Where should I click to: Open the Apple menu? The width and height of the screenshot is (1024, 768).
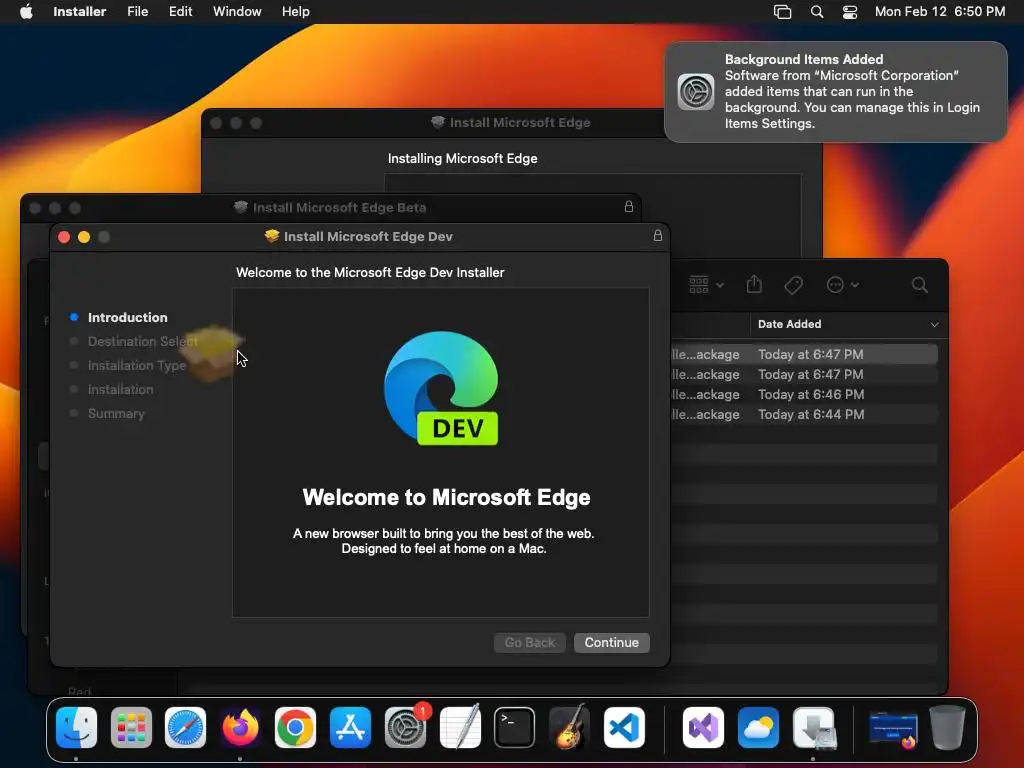click(26, 12)
